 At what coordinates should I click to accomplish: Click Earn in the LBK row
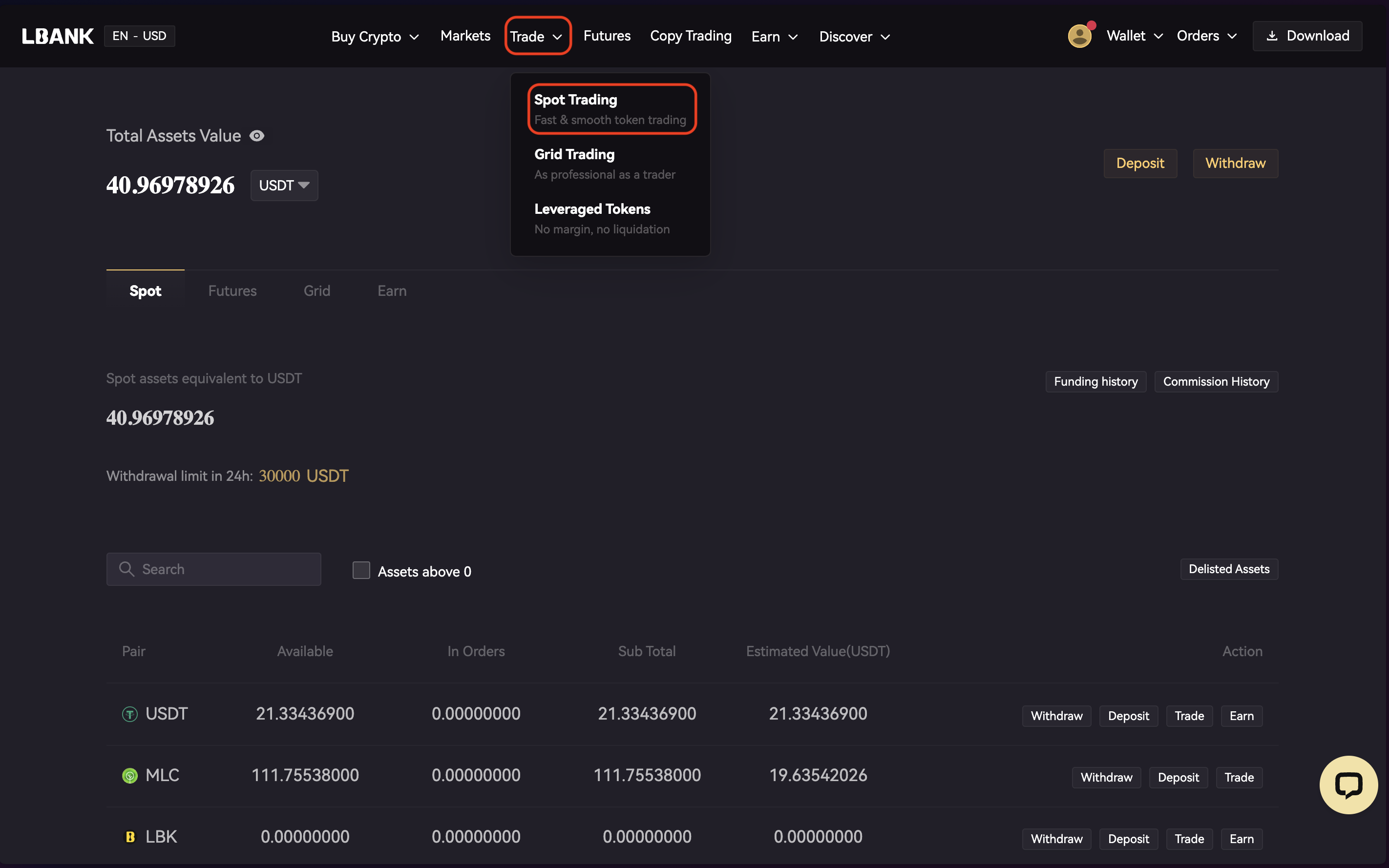click(x=1242, y=839)
